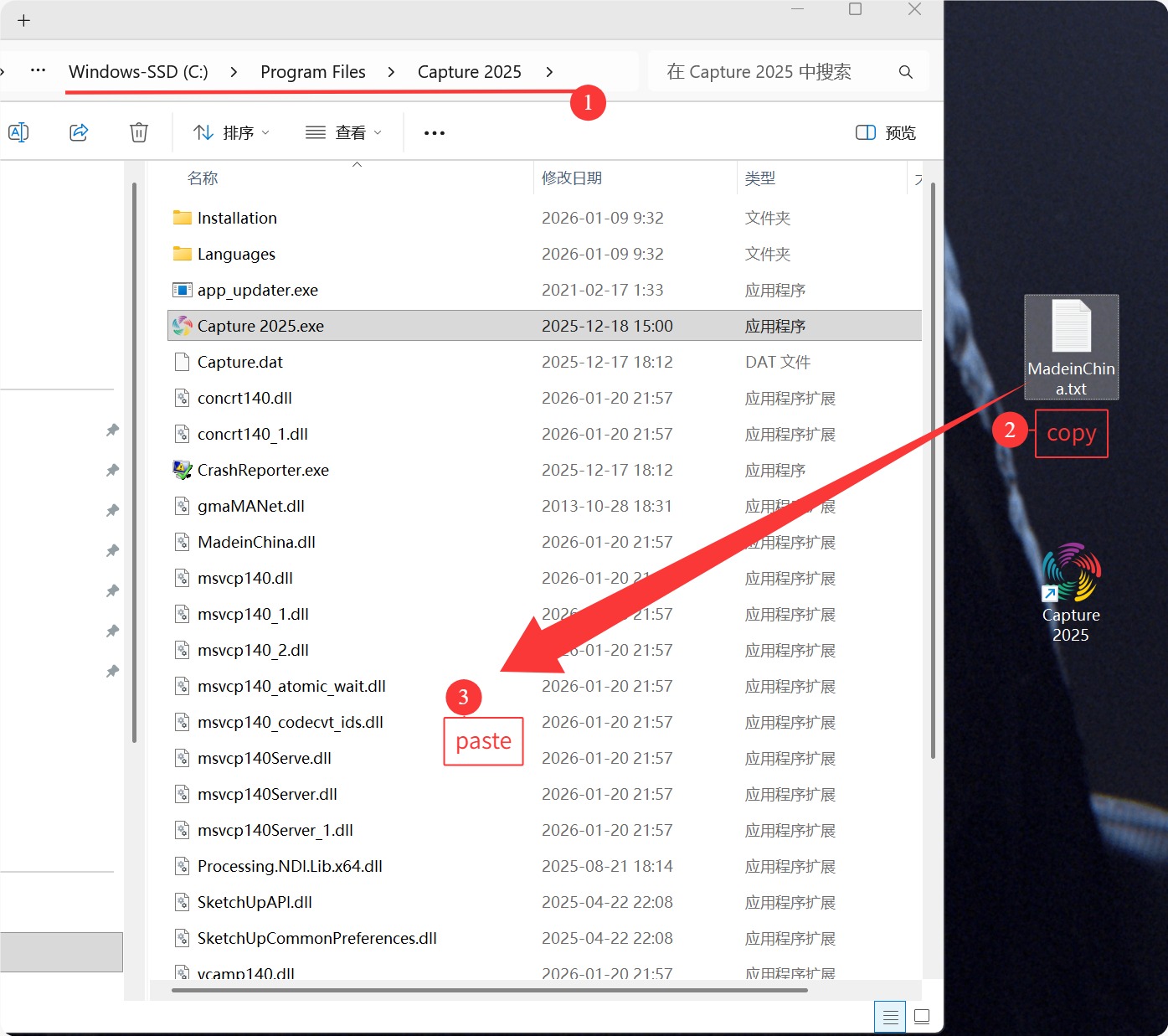The height and width of the screenshot is (1036, 1168).
Task: Click the rename icon in toolbar
Action: point(18,132)
